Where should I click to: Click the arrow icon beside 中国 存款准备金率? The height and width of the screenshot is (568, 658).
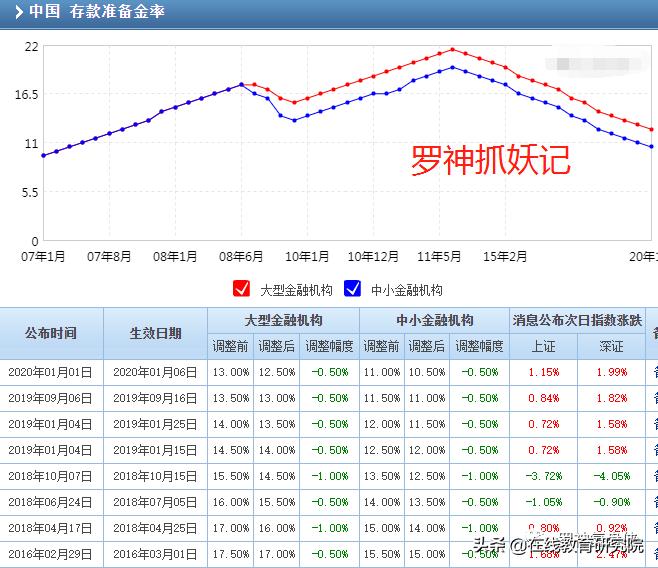pos(19,12)
